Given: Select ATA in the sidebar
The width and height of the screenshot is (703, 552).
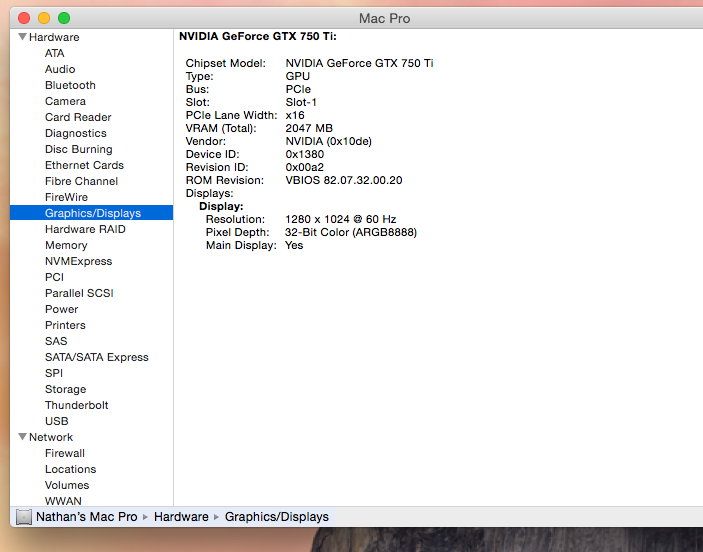Looking at the screenshot, I should pos(54,53).
